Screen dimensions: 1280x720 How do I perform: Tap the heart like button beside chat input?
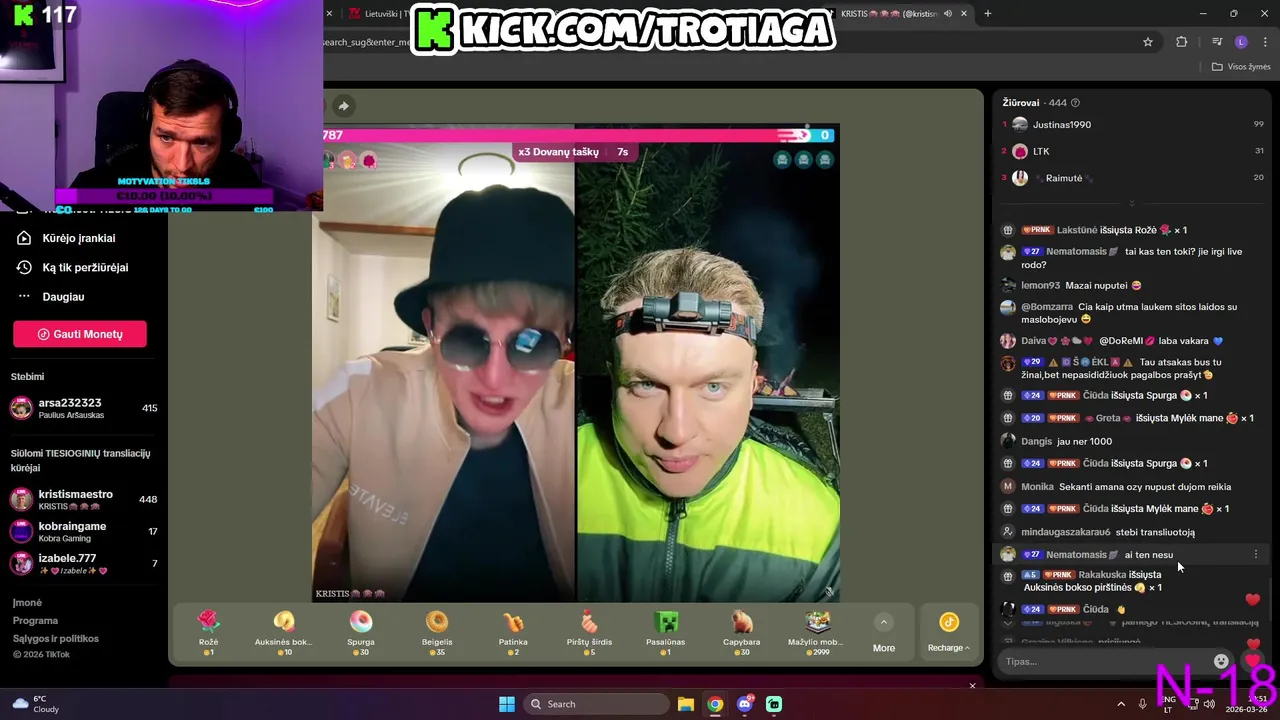[1253, 661]
